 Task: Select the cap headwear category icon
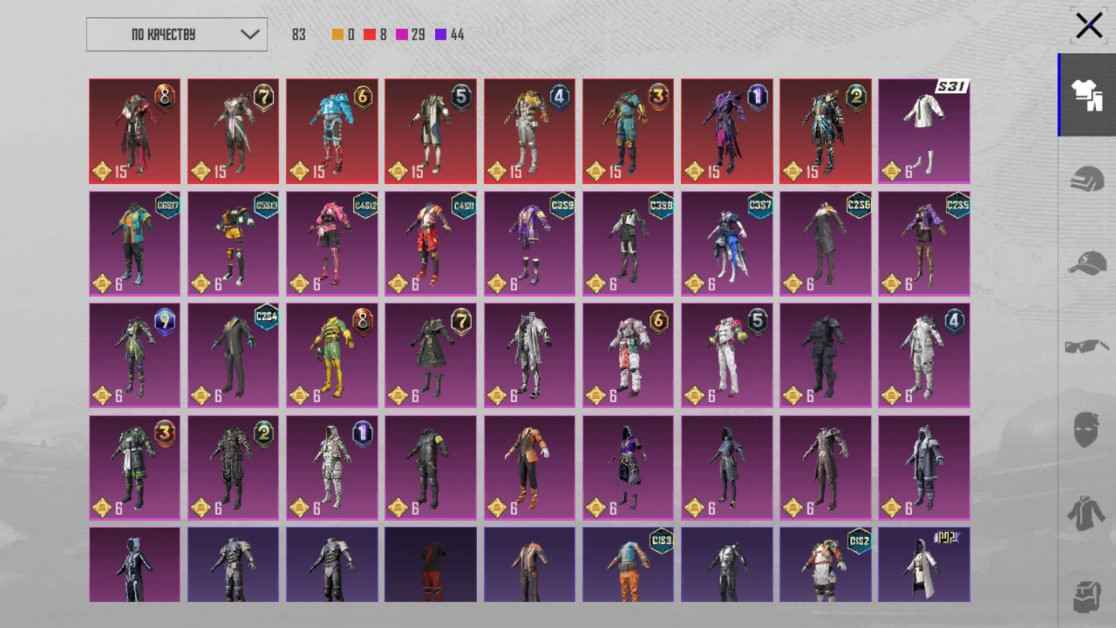(x=1087, y=262)
